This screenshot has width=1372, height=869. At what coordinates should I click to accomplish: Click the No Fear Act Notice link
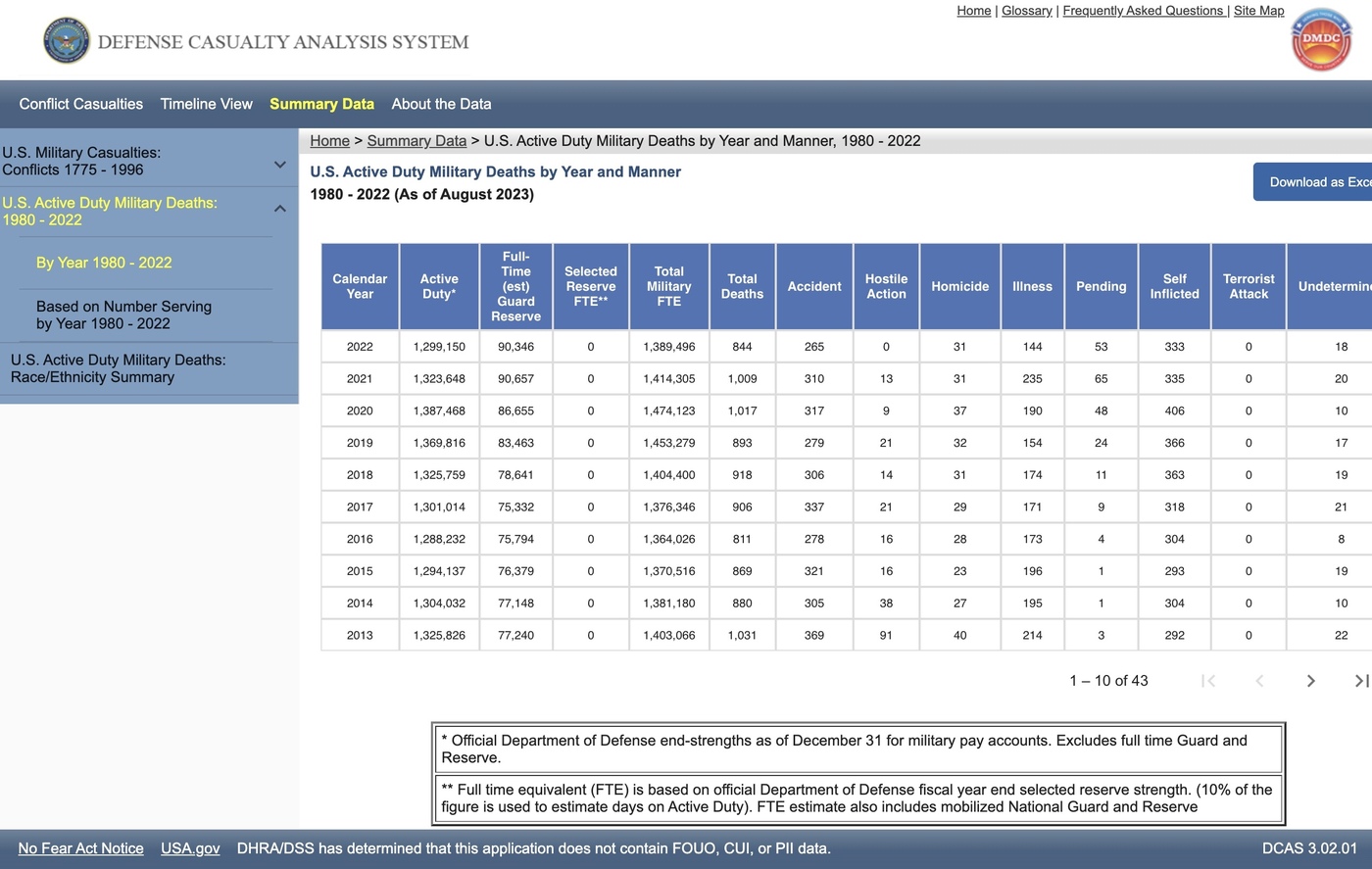pos(80,848)
